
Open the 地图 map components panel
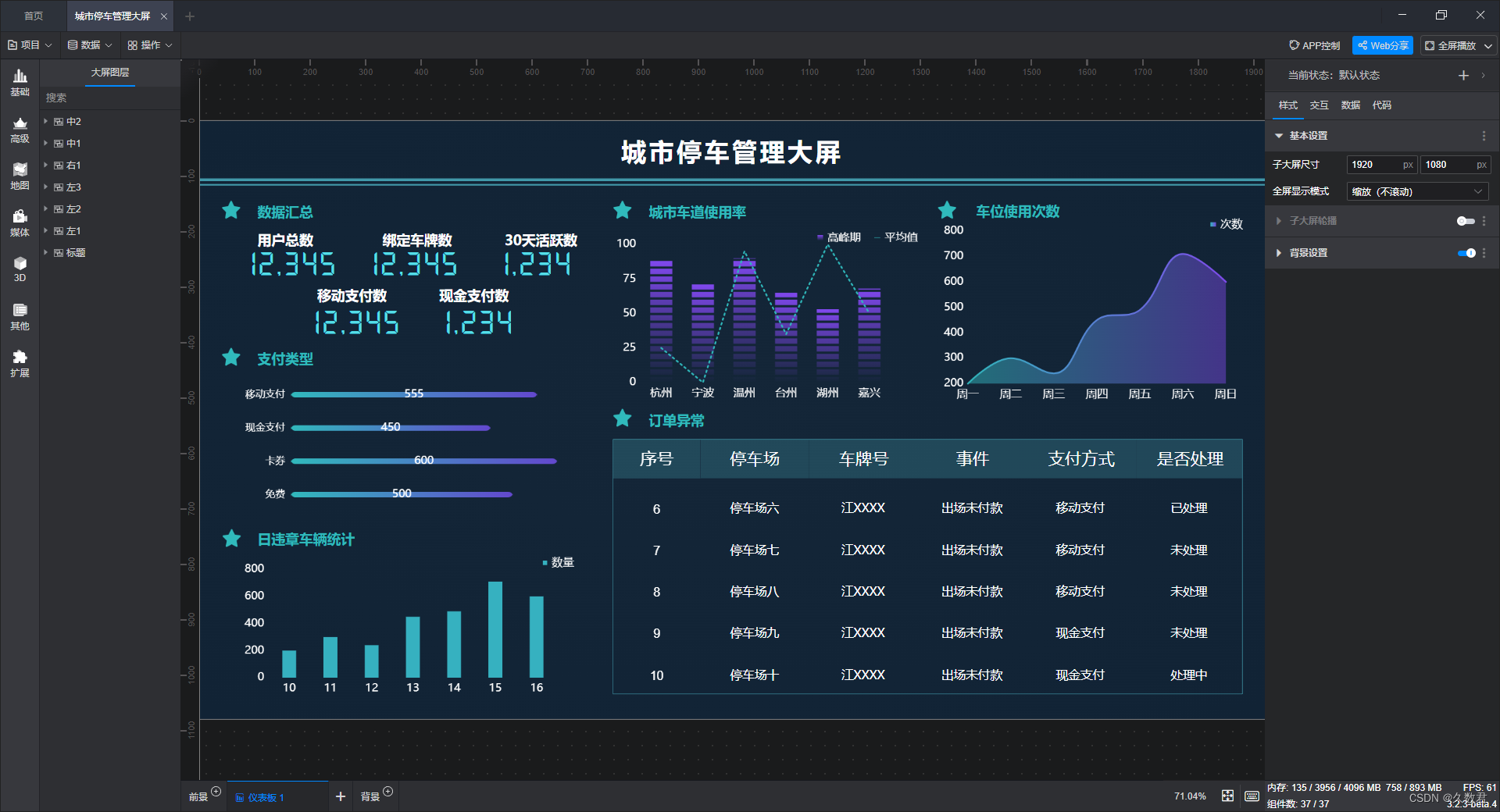click(20, 176)
